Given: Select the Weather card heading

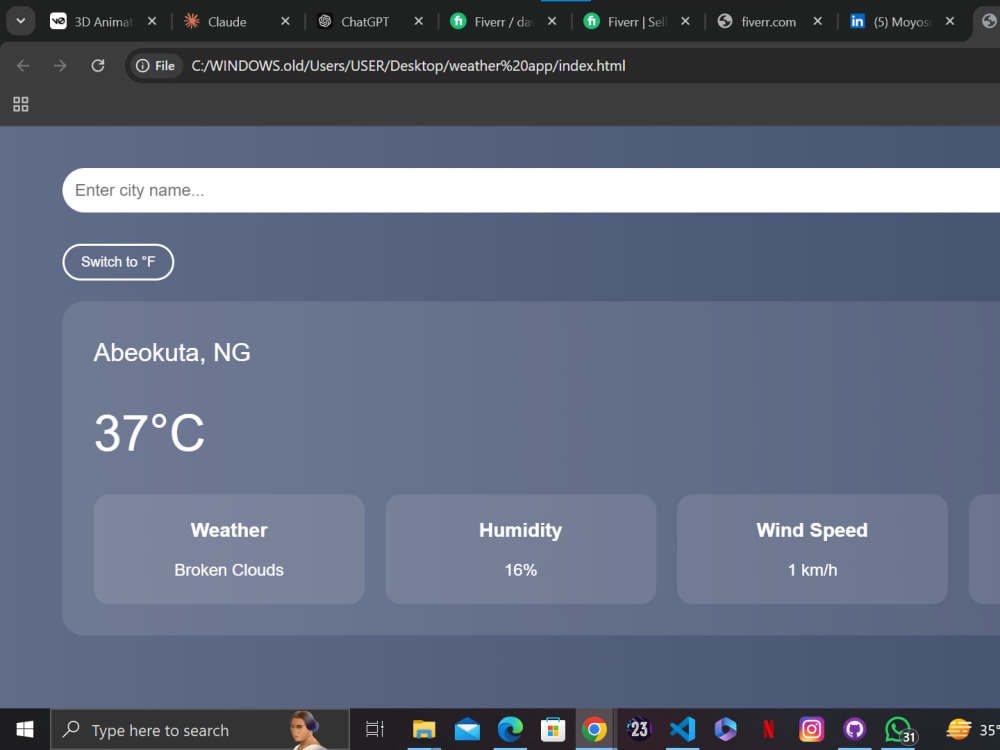Looking at the screenshot, I should point(229,530).
